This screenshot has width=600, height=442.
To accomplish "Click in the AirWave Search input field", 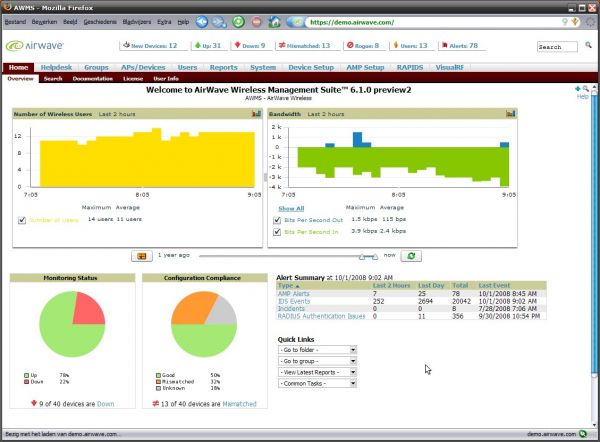I will click(557, 47).
